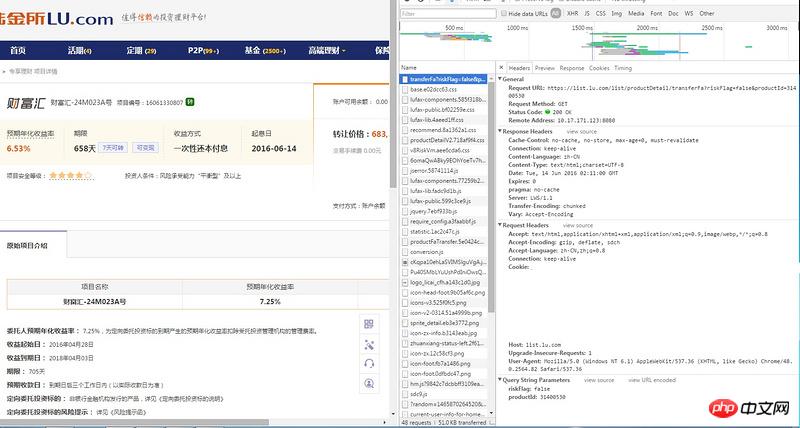
Task: Click the headset customer service icon
Action: point(369,363)
